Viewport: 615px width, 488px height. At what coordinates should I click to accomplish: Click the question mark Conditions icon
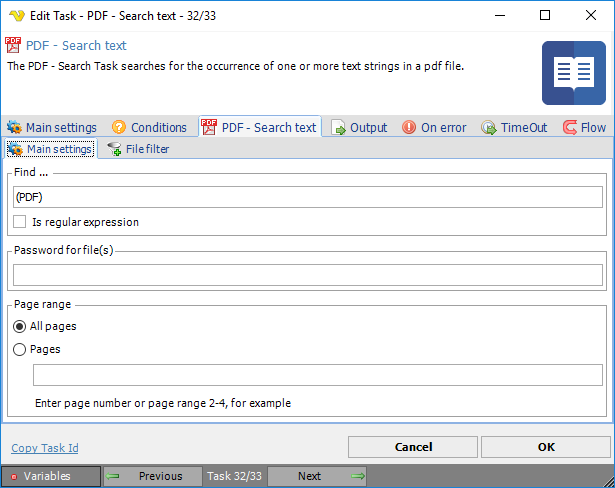119,128
